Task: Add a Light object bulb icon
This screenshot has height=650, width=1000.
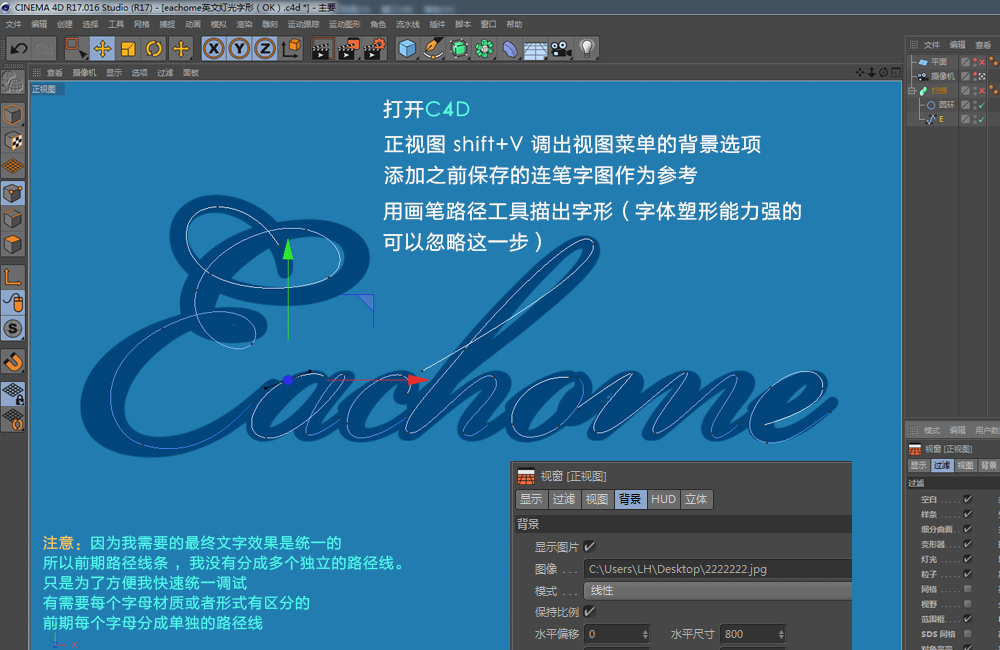Action: pyautogui.click(x=587, y=48)
